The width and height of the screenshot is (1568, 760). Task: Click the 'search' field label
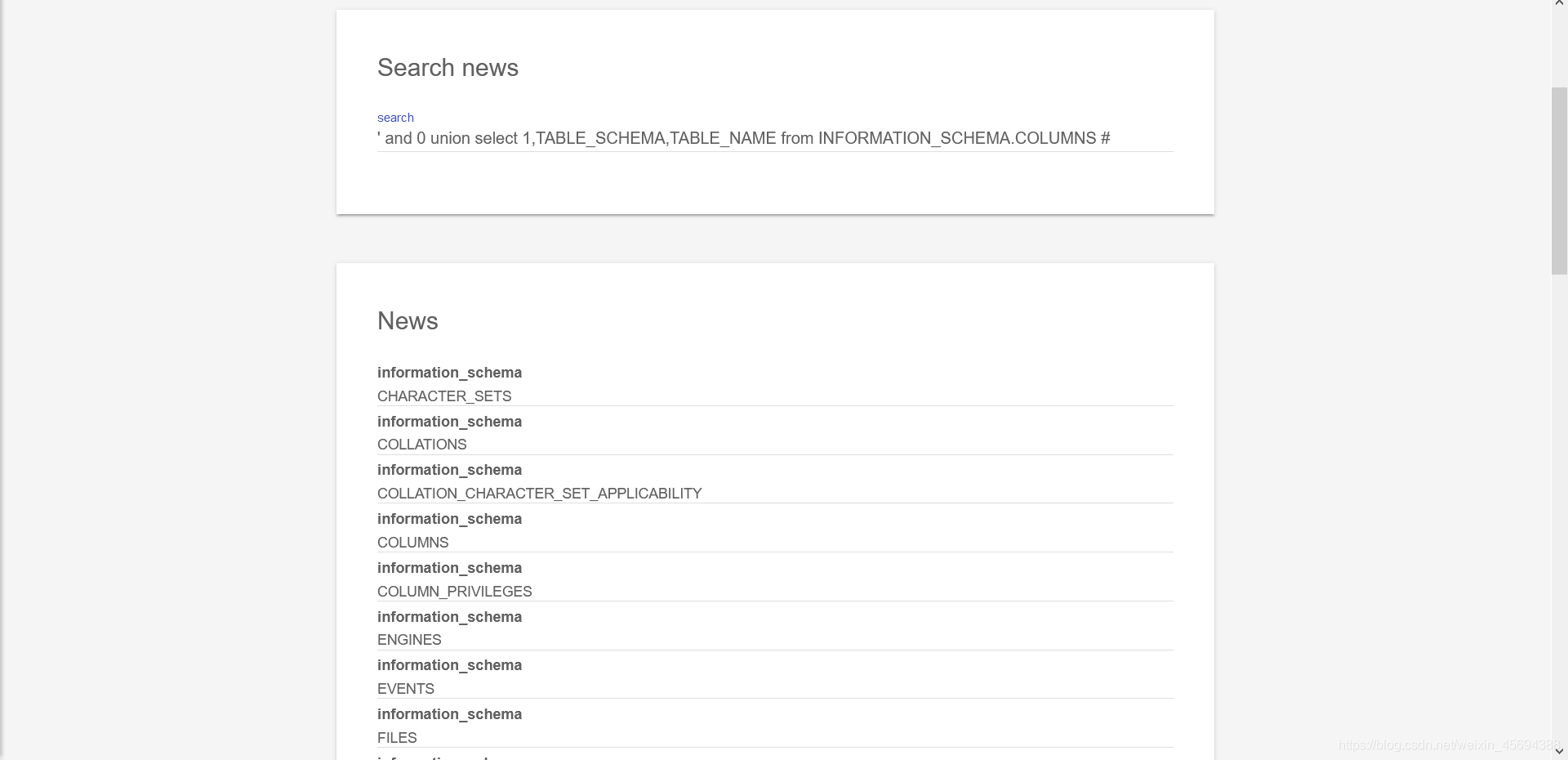click(395, 118)
